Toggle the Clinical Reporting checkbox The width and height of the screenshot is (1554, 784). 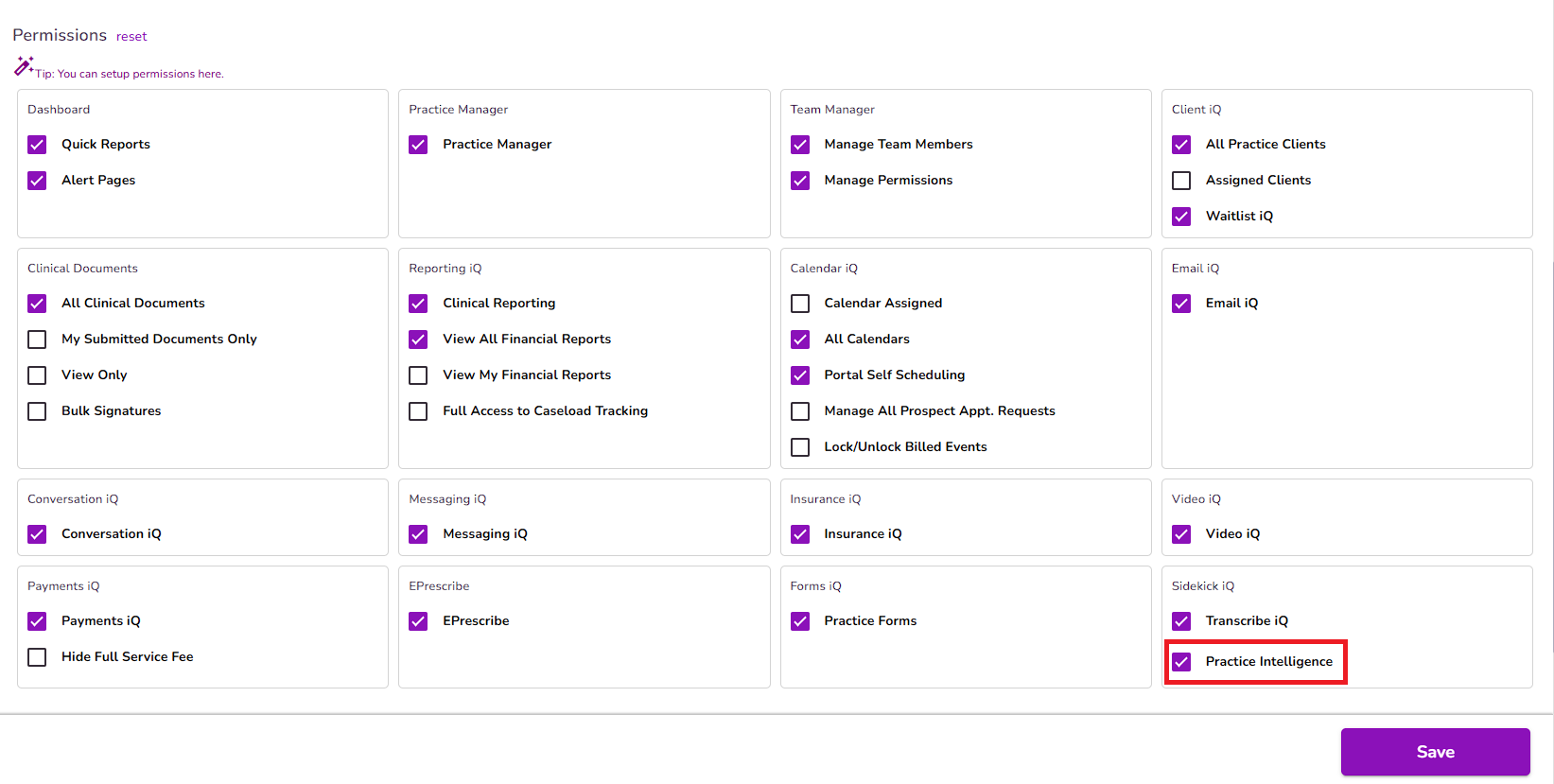[x=418, y=304]
